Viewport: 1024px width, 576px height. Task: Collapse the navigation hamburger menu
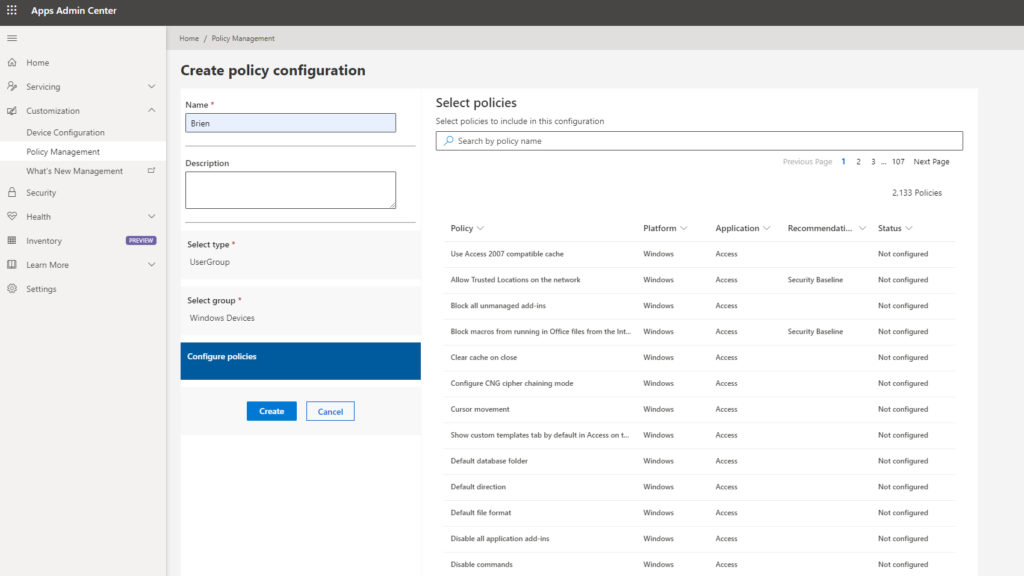pos(12,38)
